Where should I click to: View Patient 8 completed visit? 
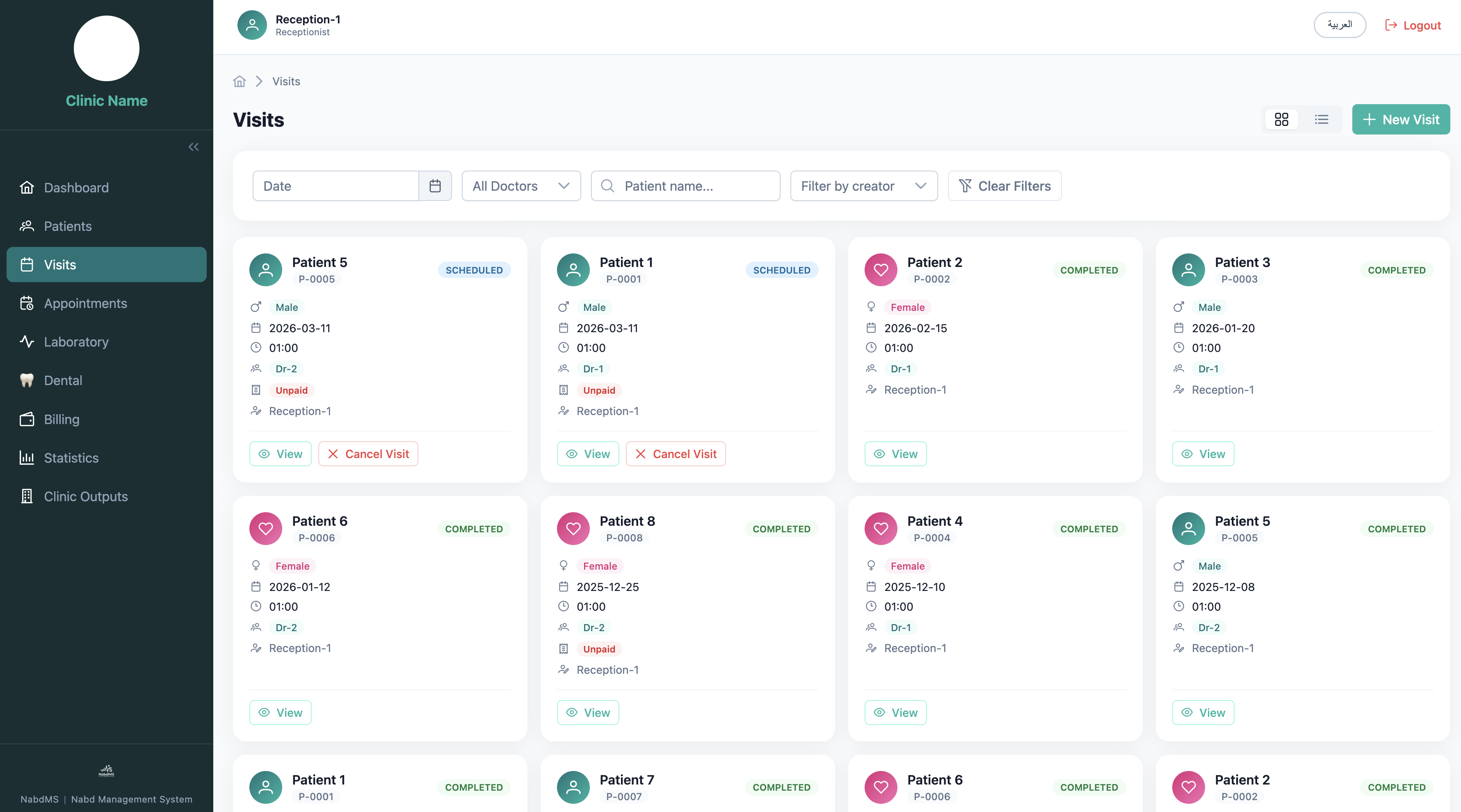(x=588, y=712)
